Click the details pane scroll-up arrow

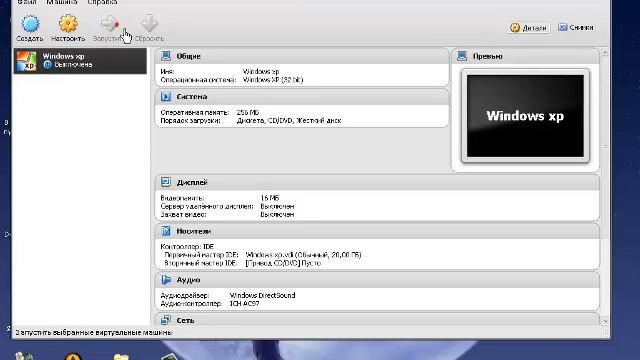coord(605,52)
